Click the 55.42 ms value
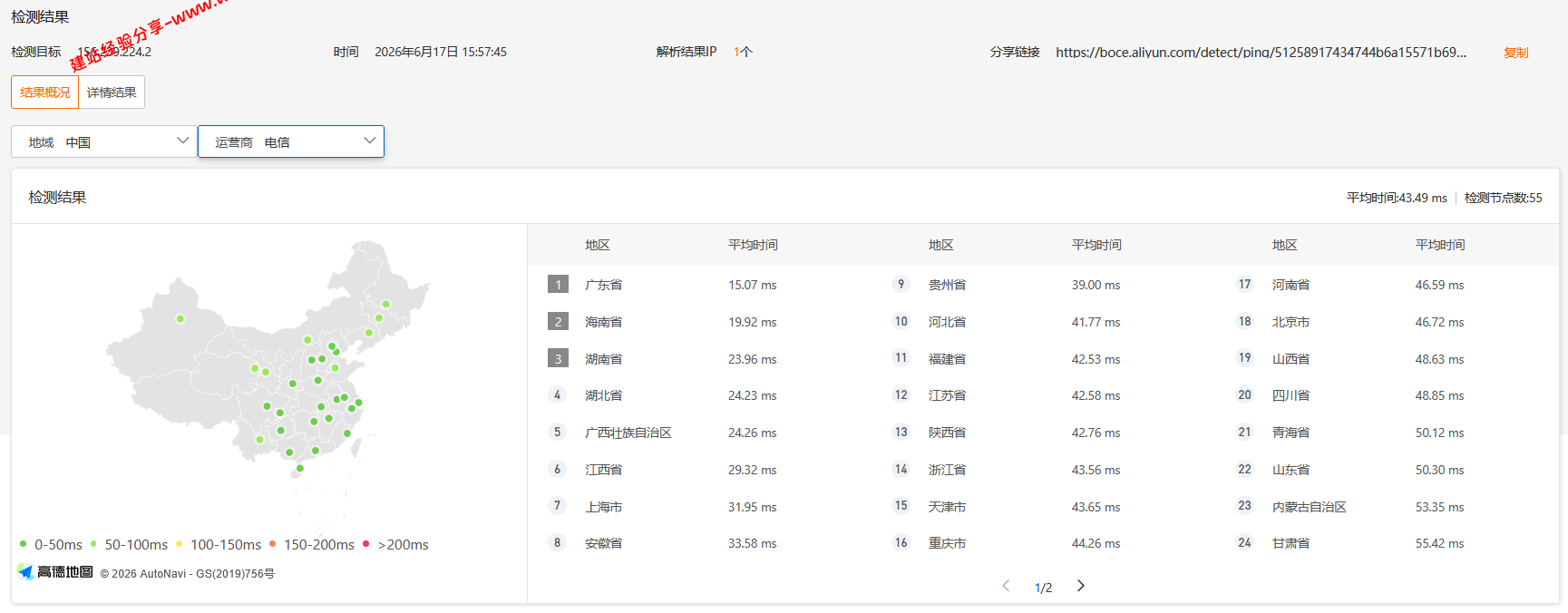The height and width of the screenshot is (613, 1568). click(1439, 543)
